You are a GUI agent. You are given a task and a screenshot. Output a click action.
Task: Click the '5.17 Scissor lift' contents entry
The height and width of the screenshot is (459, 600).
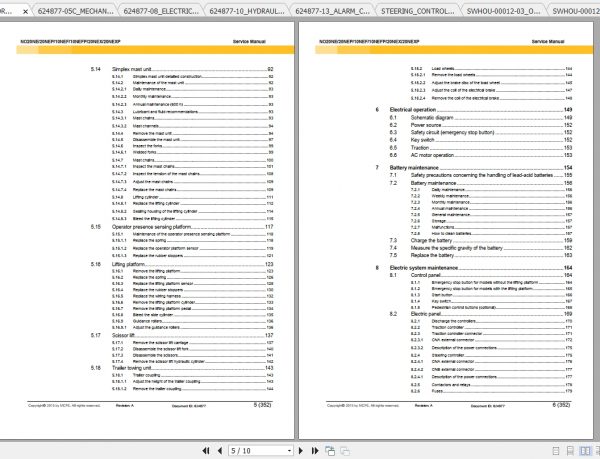[182, 335]
